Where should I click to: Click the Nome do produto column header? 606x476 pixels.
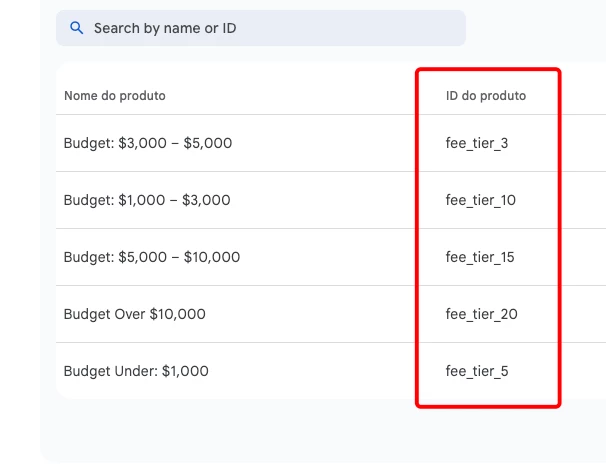pos(115,96)
